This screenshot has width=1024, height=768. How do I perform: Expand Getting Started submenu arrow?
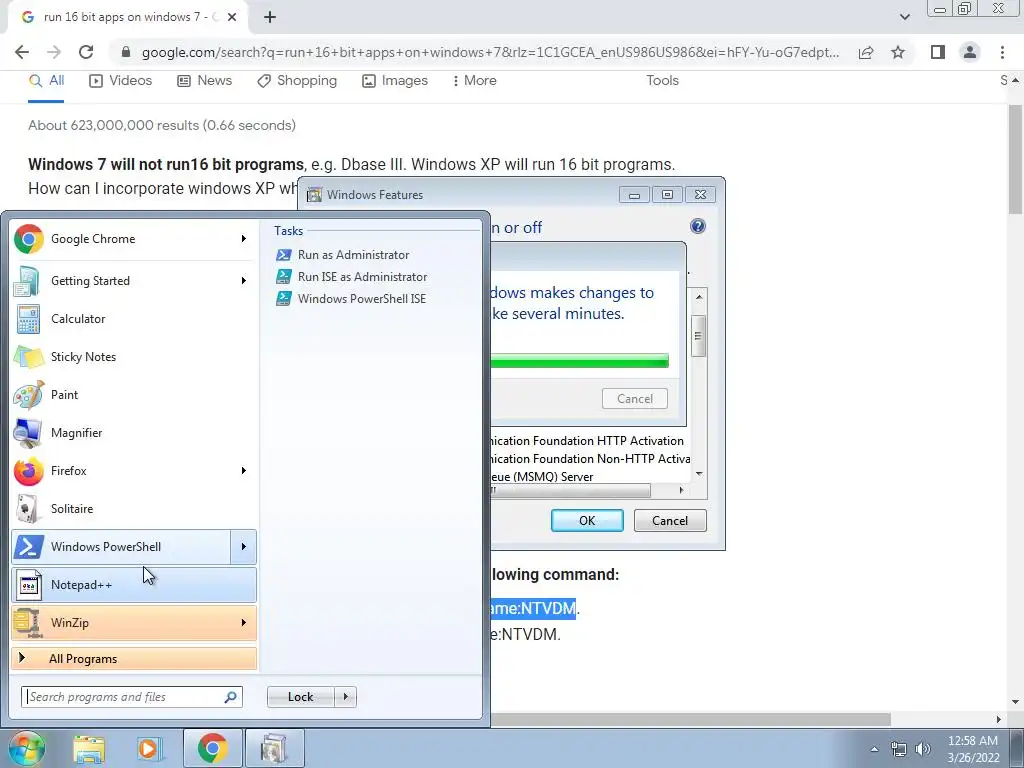pyautogui.click(x=244, y=281)
